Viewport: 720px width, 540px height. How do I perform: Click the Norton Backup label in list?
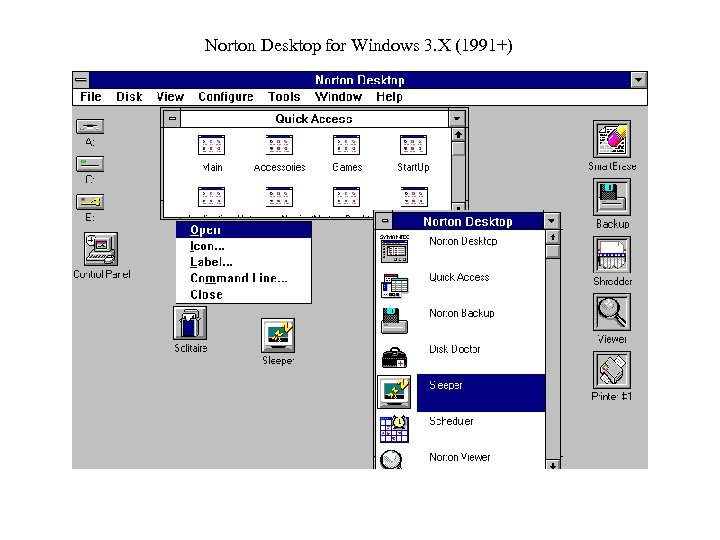pyautogui.click(x=461, y=313)
